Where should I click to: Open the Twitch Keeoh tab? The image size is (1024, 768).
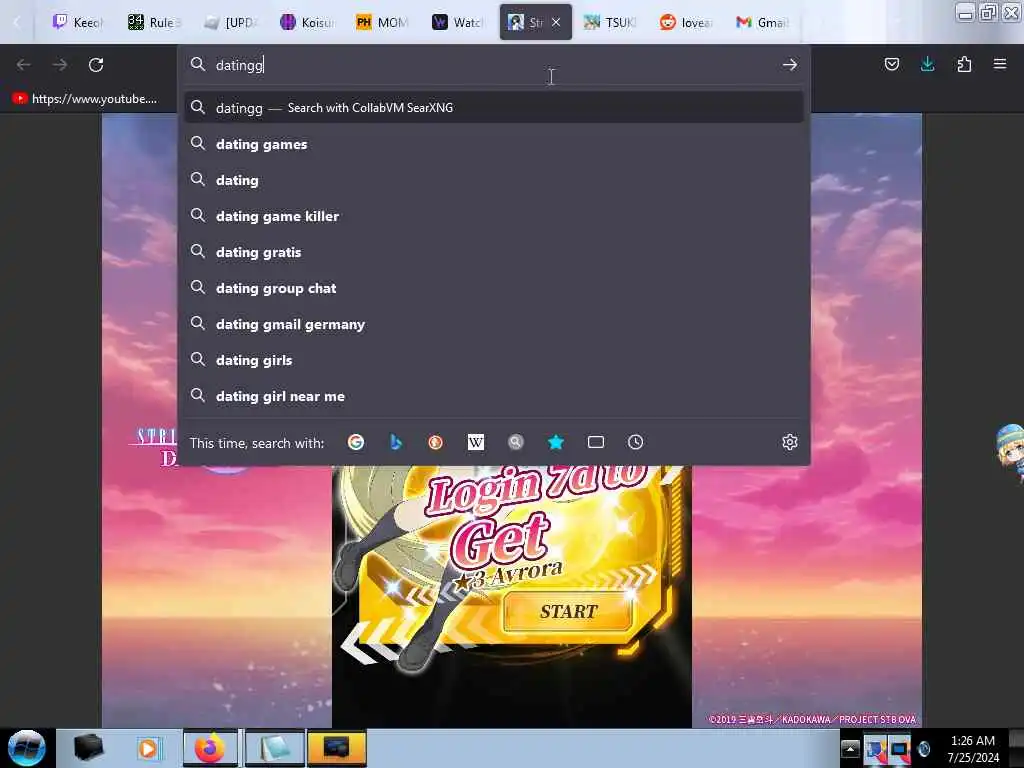pos(77,22)
